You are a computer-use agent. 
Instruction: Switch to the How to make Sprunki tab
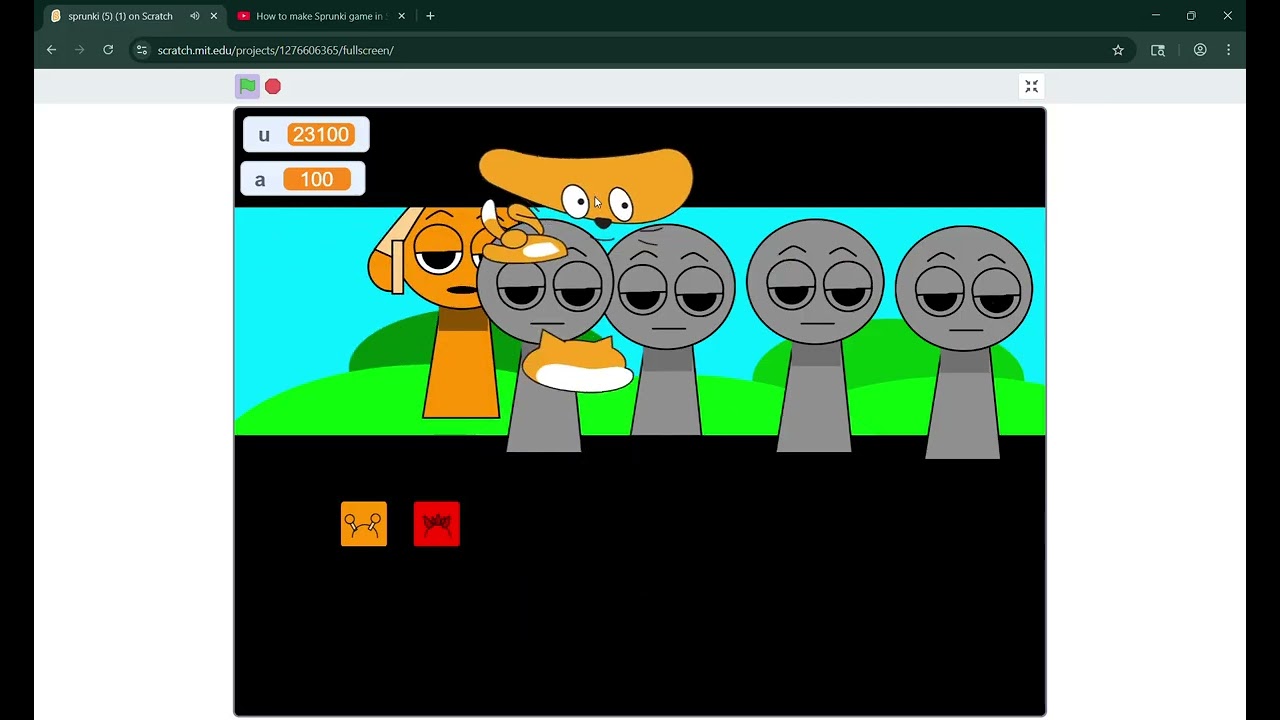pos(320,16)
